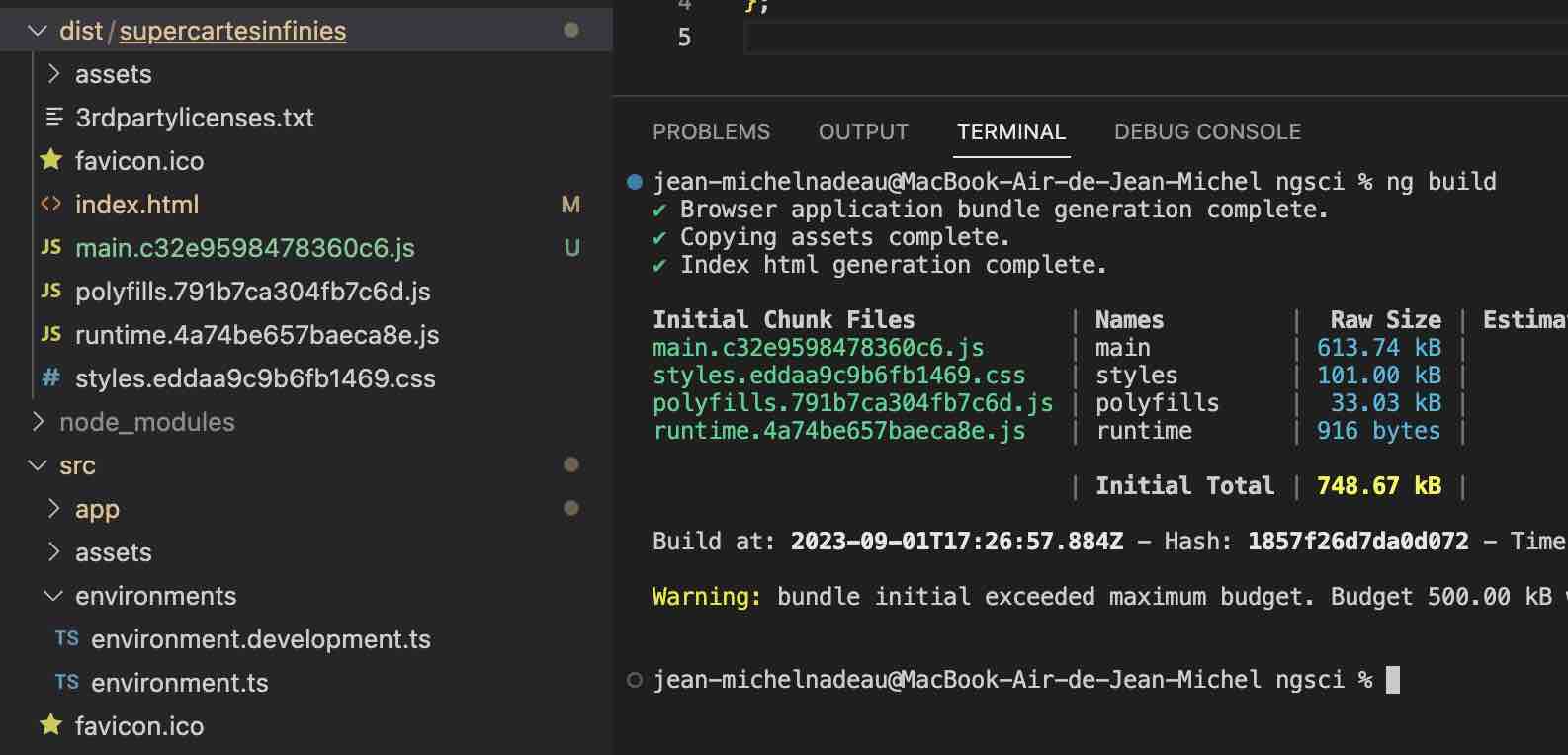Click the TS icon beside environment.ts

click(66, 682)
